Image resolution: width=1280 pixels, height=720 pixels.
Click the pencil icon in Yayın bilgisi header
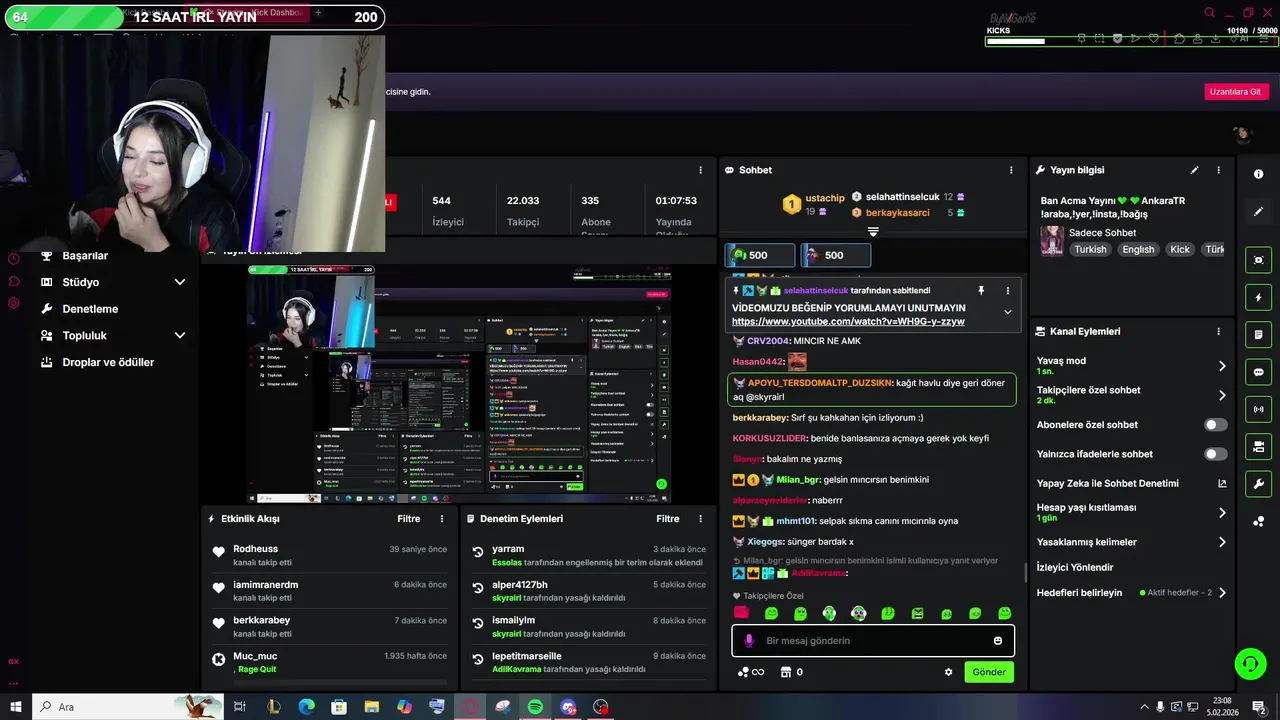(x=1194, y=170)
